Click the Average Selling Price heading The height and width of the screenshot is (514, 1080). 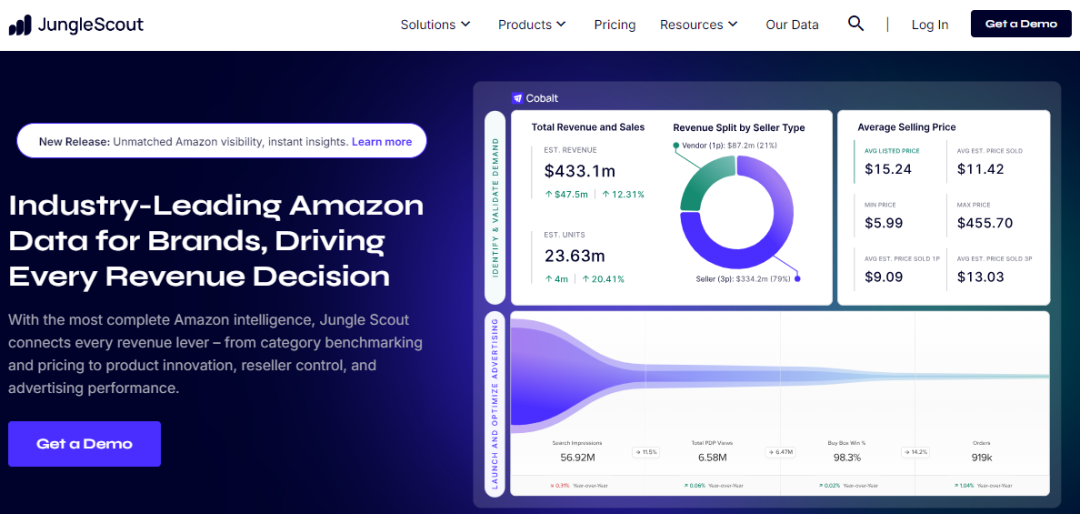[x=906, y=127]
